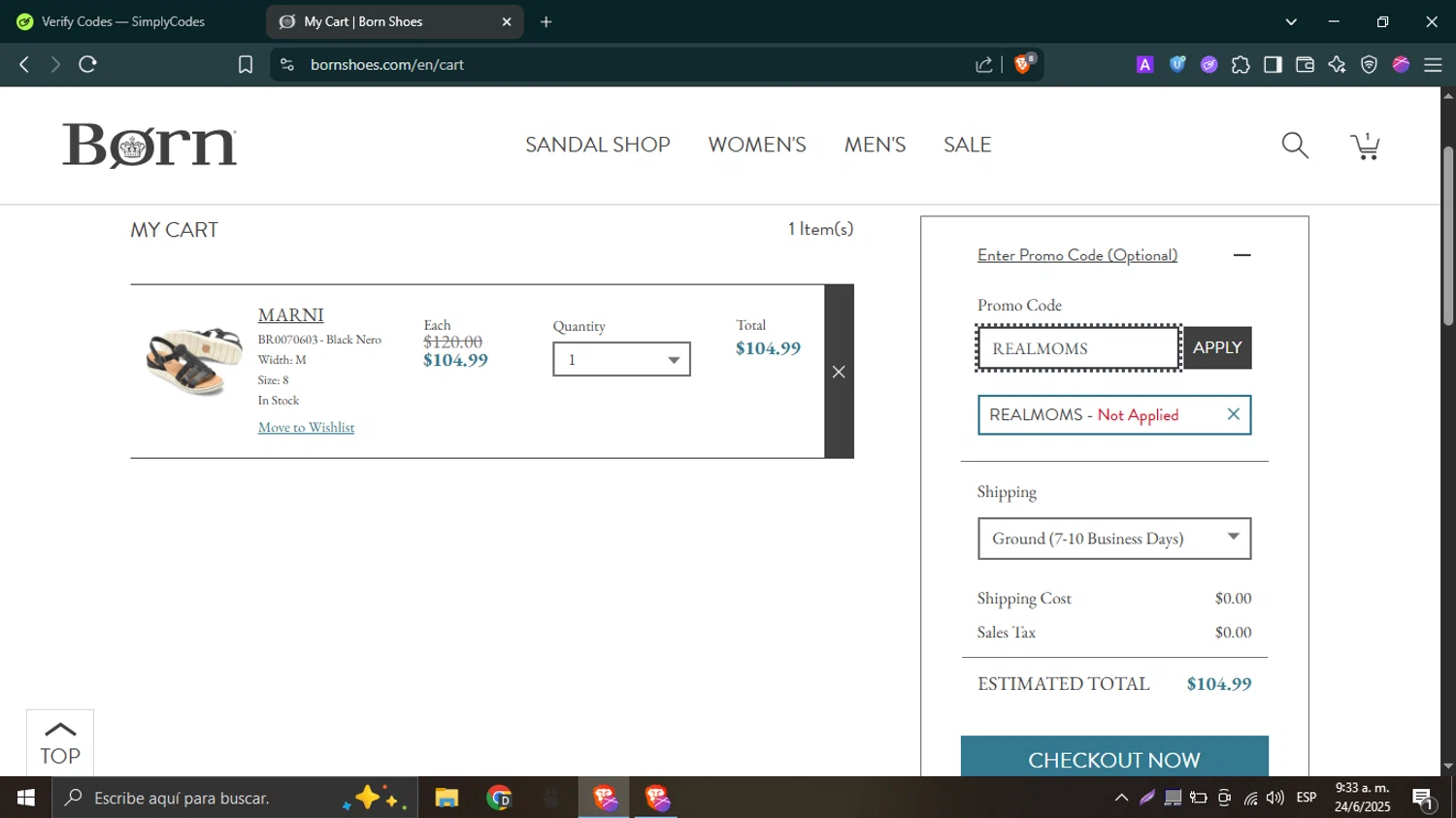Open Leo AI sparkle icon
This screenshot has height=818, width=1456.
[x=1337, y=64]
